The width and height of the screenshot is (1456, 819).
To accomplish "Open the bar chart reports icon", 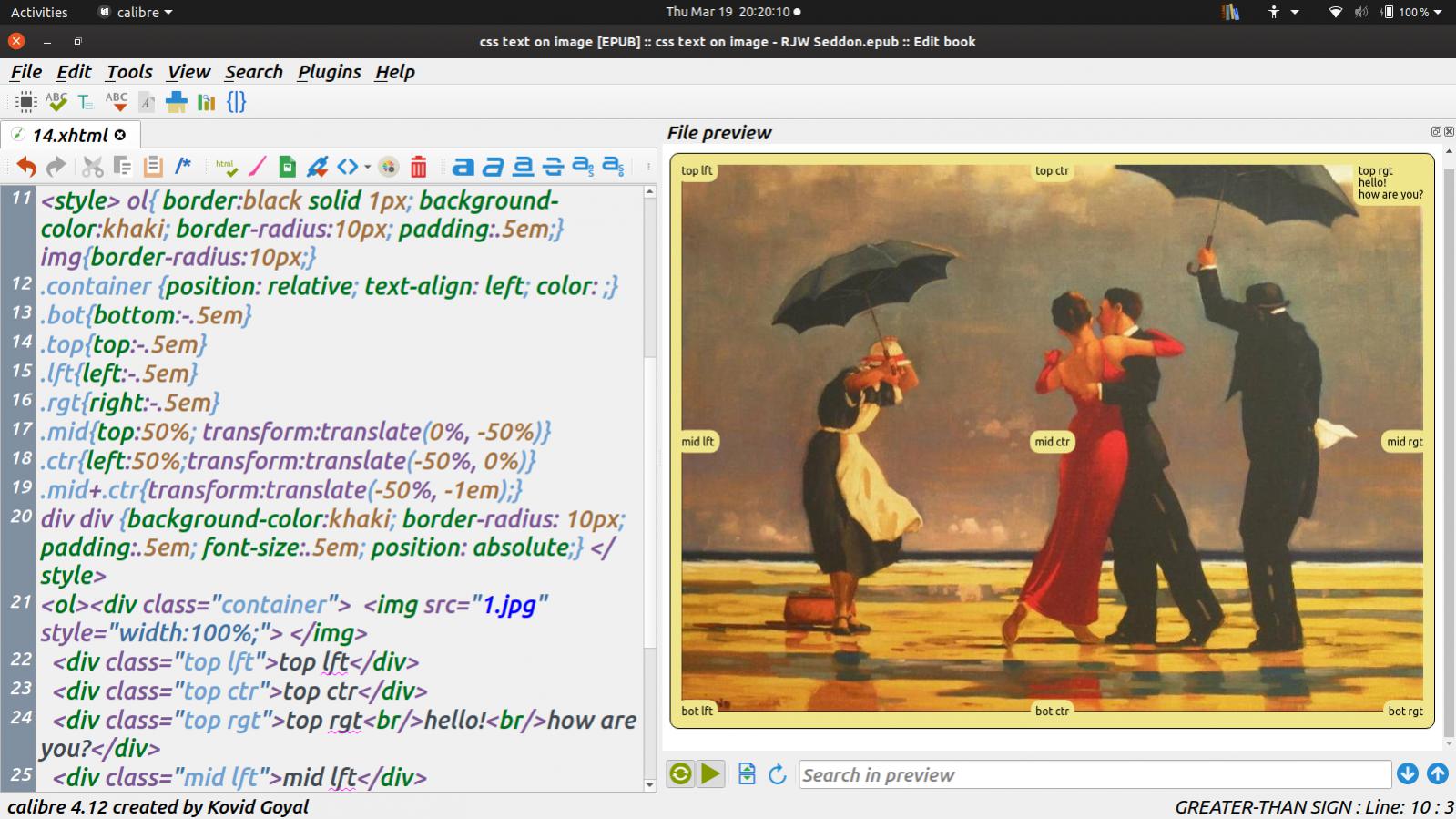I will pos(207,102).
